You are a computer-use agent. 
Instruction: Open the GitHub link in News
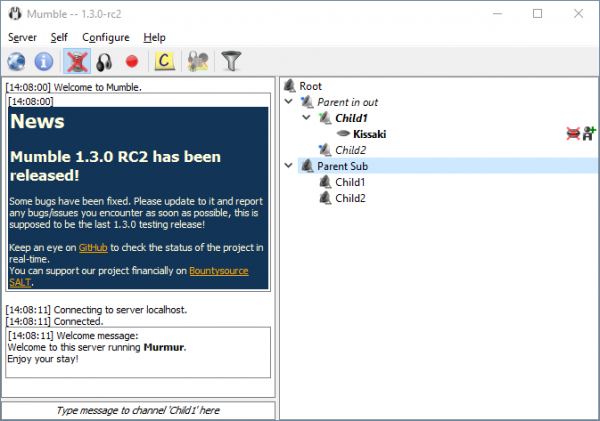click(93, 248)
